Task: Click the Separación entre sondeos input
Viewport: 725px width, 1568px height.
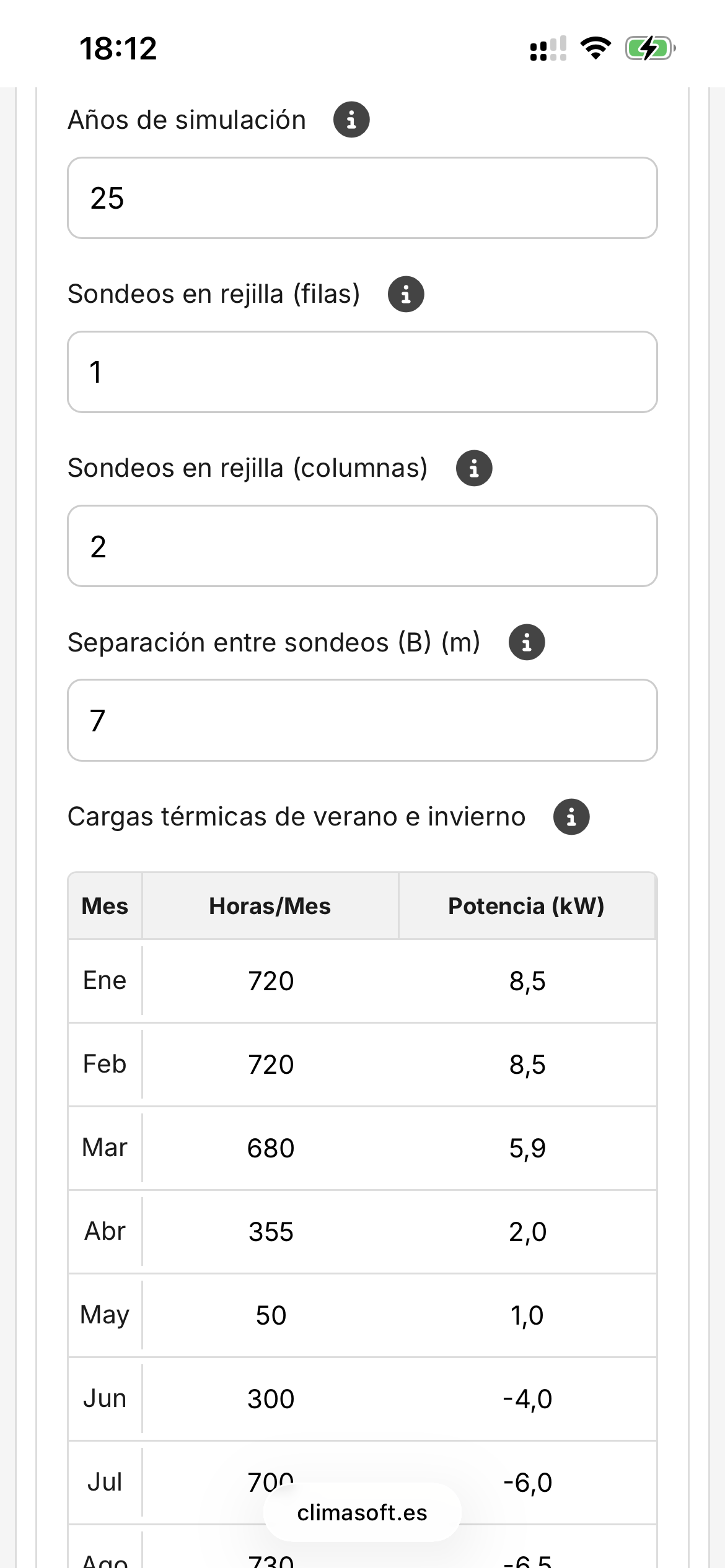Action: pos(362,720)
